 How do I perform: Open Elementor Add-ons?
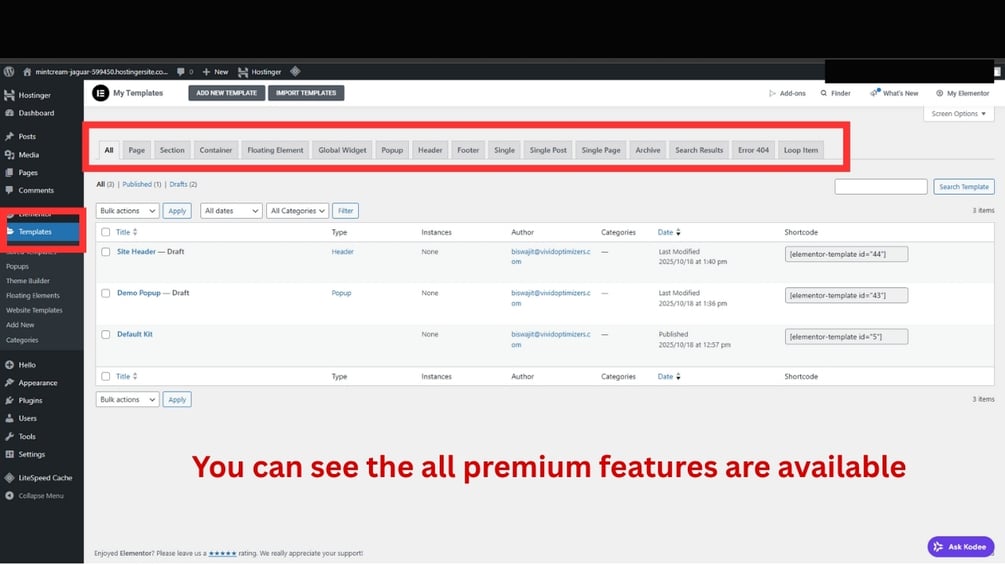[787, 94]
